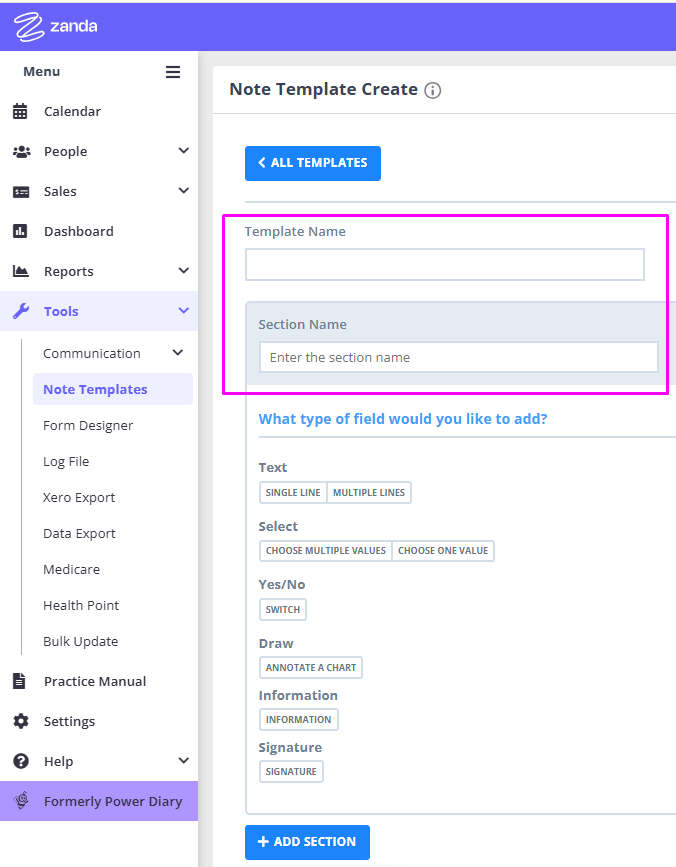676x867 pixels.
Task: Select Xero Export menu item
Action: (79, 497)
